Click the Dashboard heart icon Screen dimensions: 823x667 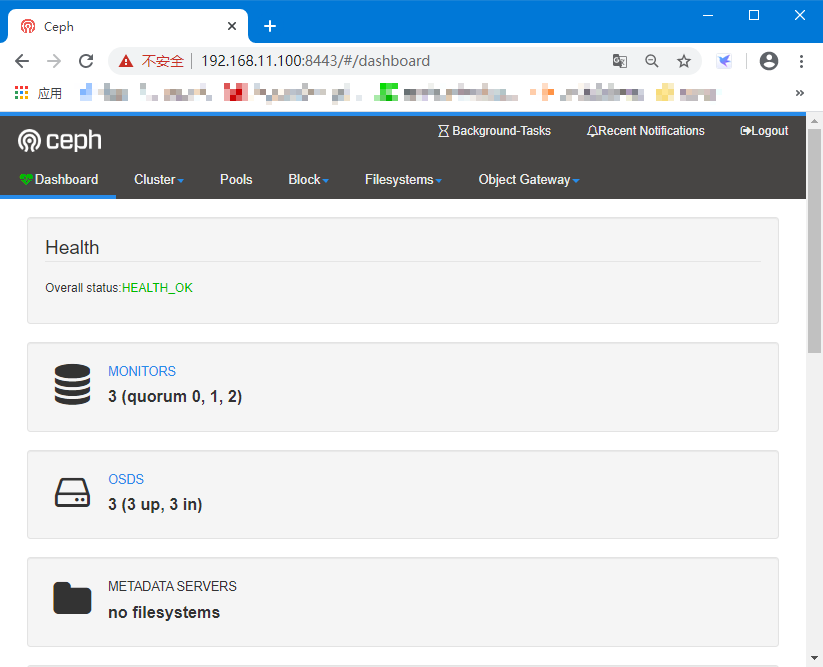tap(25, 179)
